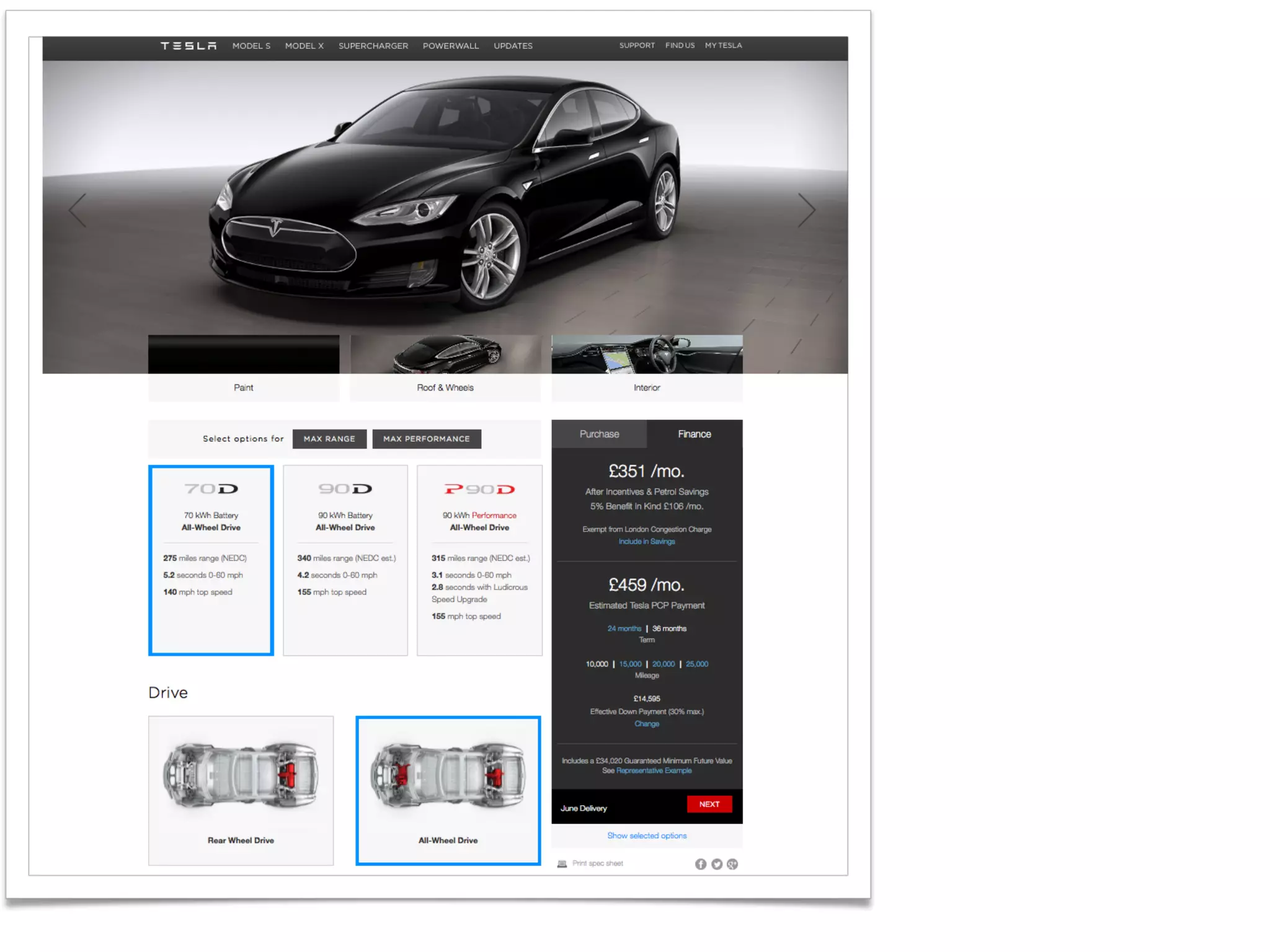The width and height of the screenshot is (1270, 952).
Task: Open the Paint color thumbnail
Action: (x=244, y=368)
